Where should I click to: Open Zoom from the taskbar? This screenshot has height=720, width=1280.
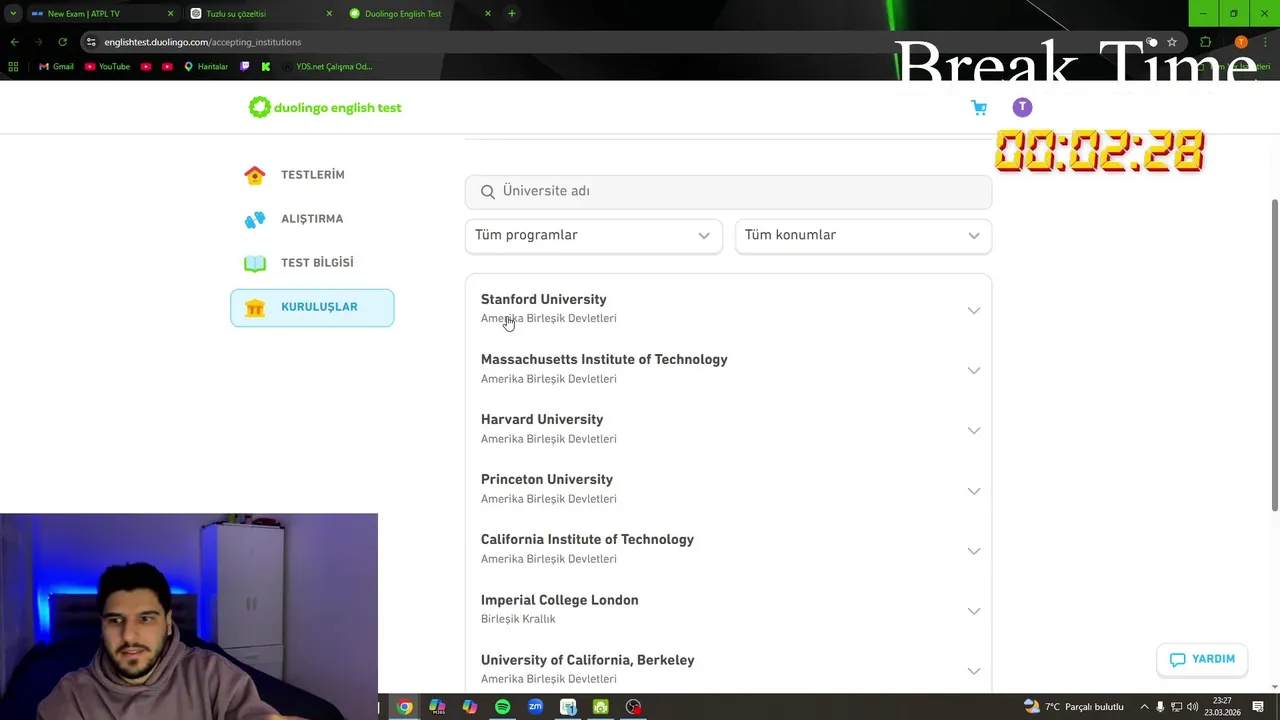(536, 707)
